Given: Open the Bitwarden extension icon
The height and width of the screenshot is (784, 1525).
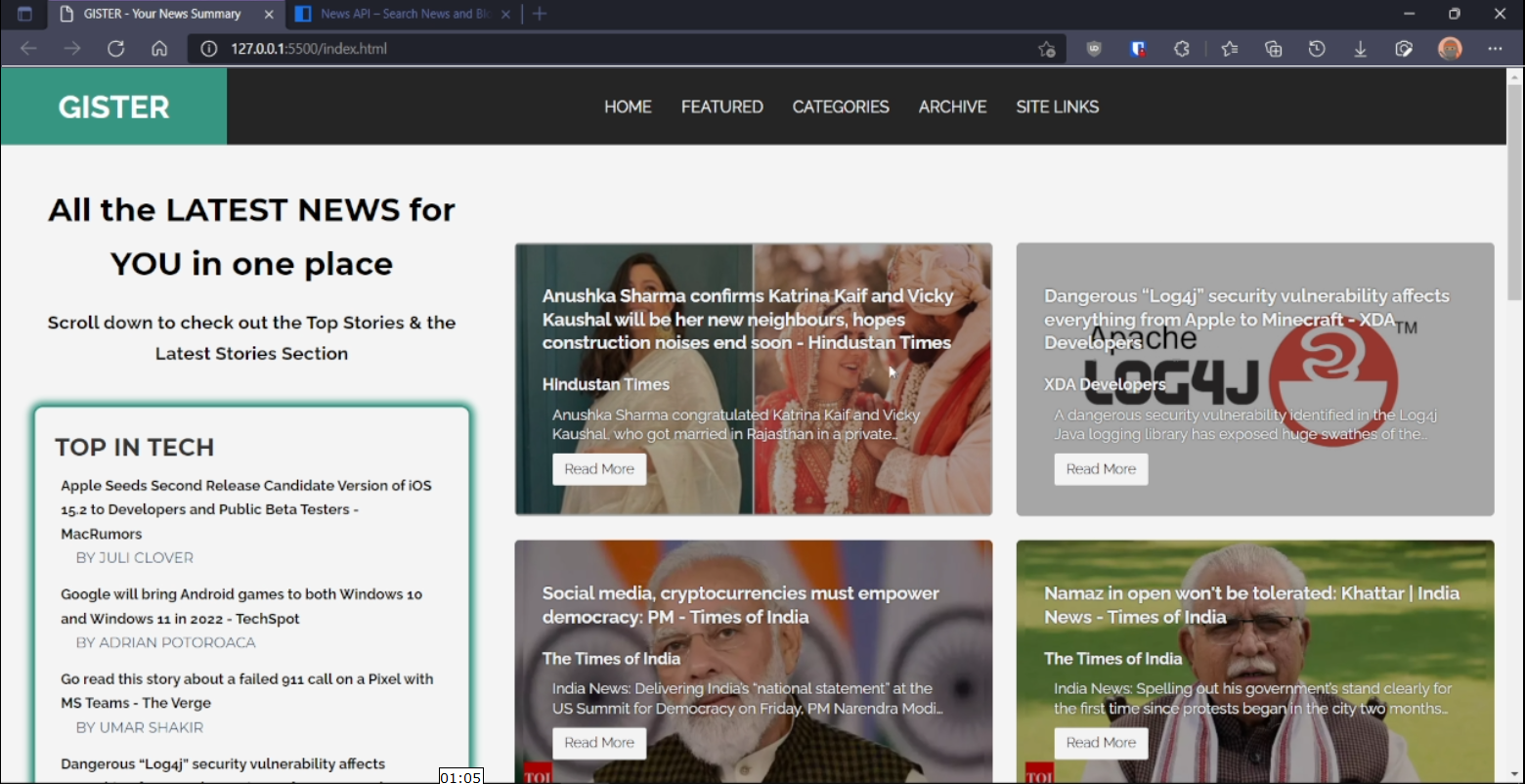Looking at the screenshot, I should 1138,49.
